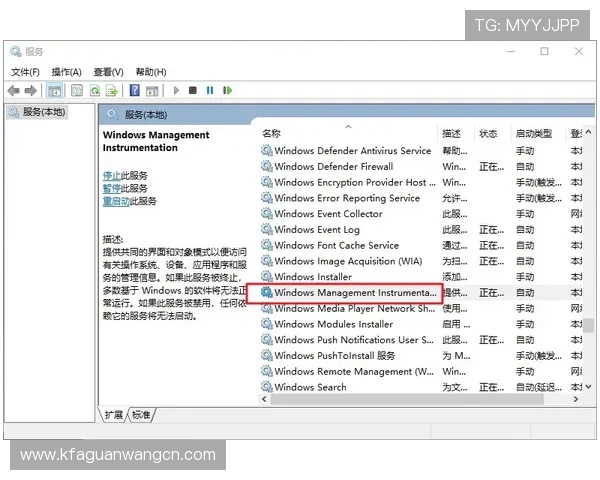Select Windows Search service name
The height and width of the screenshot is (480, 600).
[310, 387]
